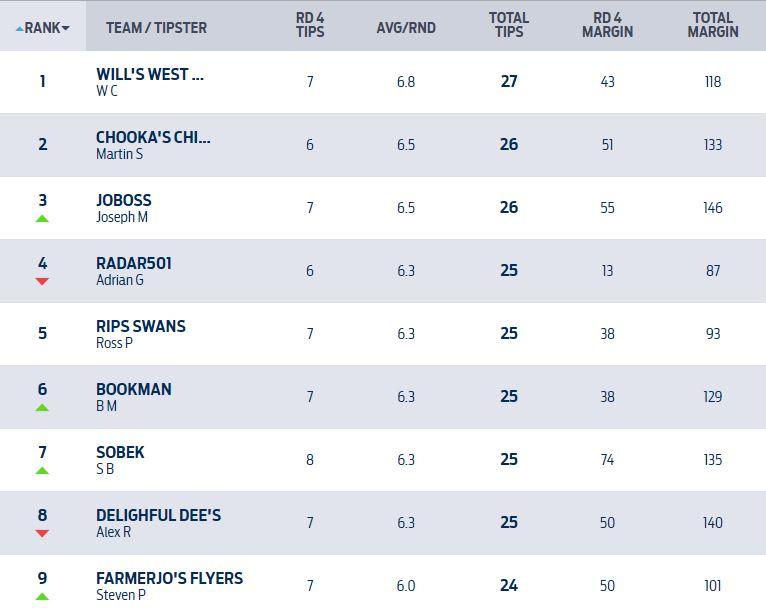
Task: Click the green up arrow under rank 7
Action: point(42,470)
